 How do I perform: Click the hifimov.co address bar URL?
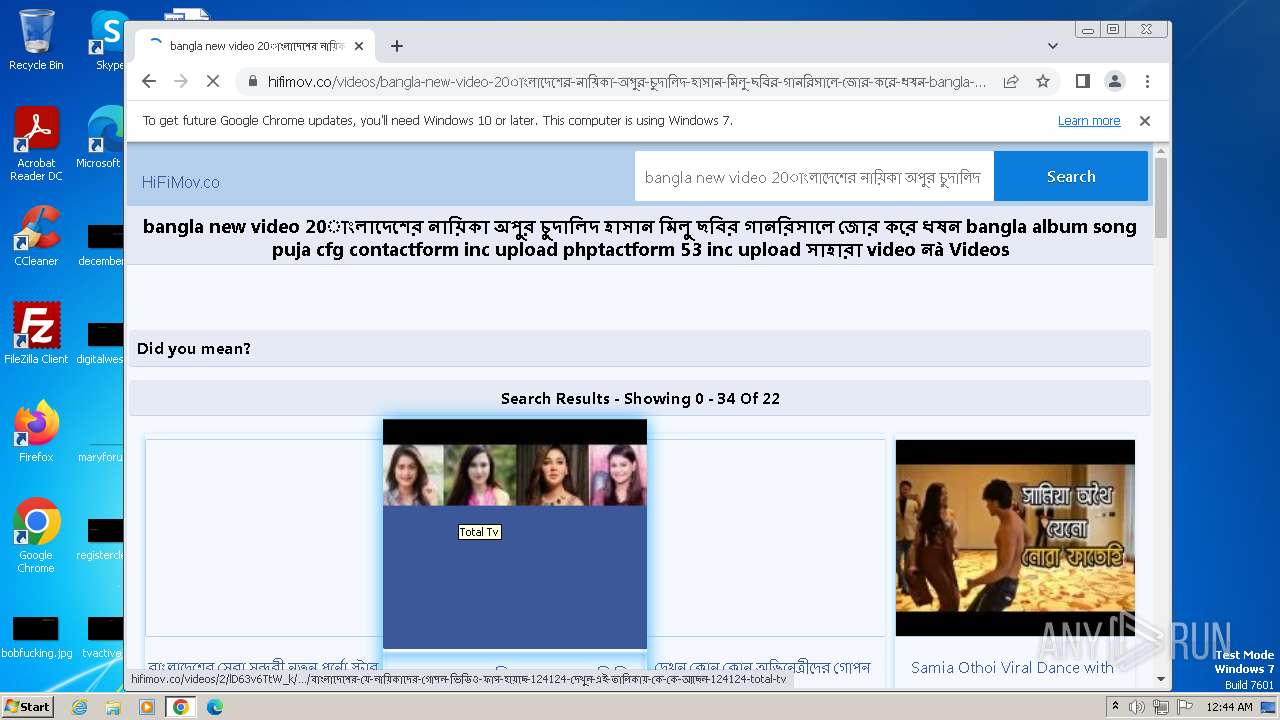coord(626,81)
